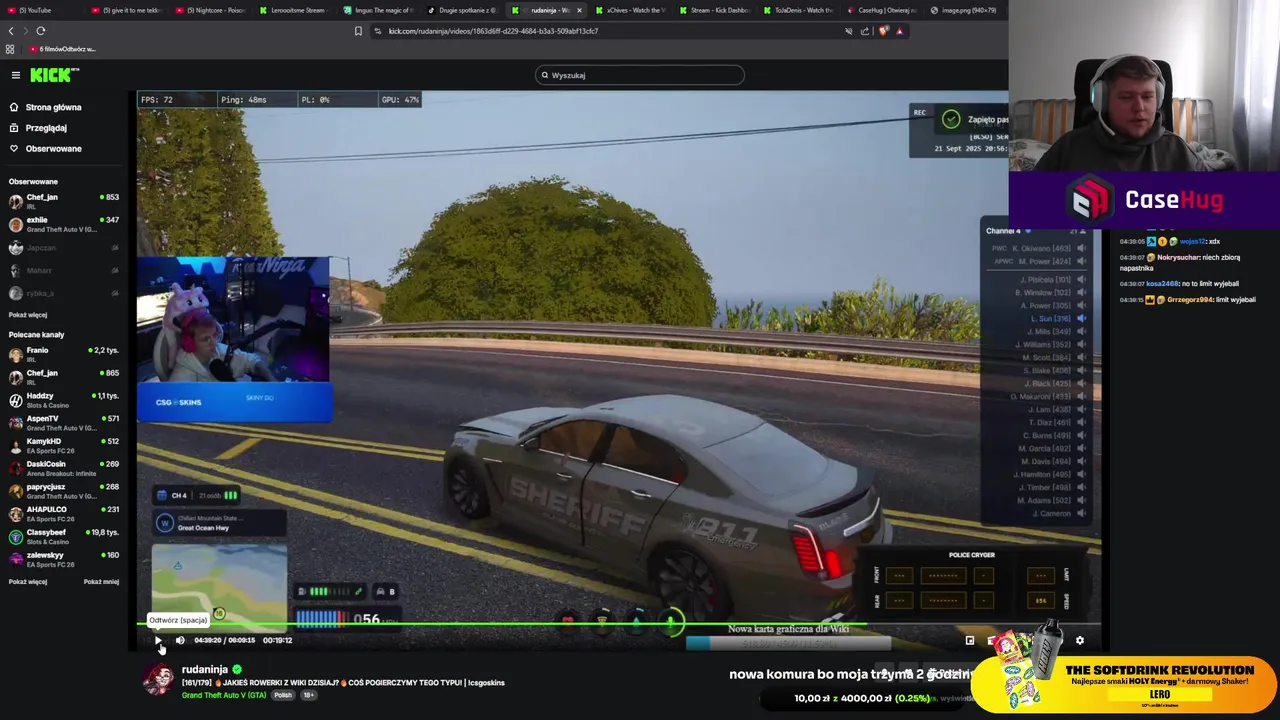Click KamykHD channel avatar
The height and width of the screenshot is (720, 1280).
[x=16, y=446]
